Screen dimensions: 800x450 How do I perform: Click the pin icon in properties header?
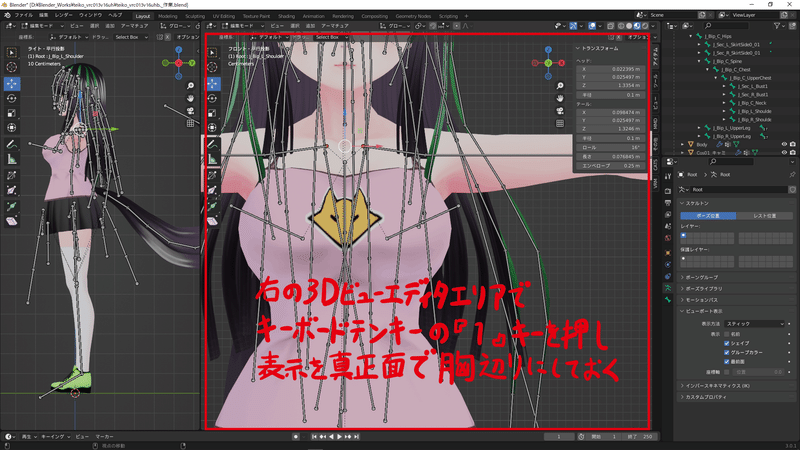pos(792,174)
